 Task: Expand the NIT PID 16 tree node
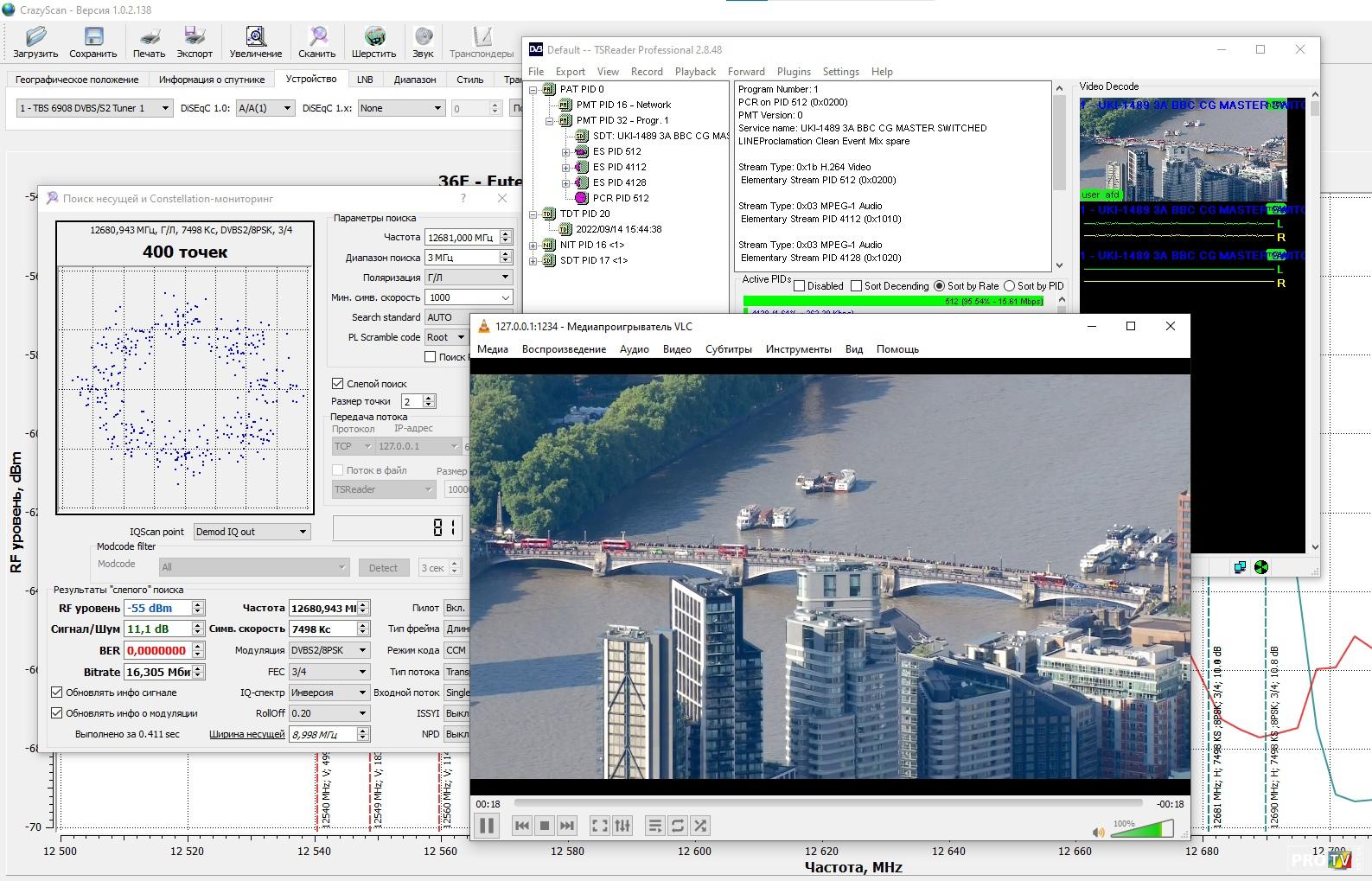pos(533,245)
